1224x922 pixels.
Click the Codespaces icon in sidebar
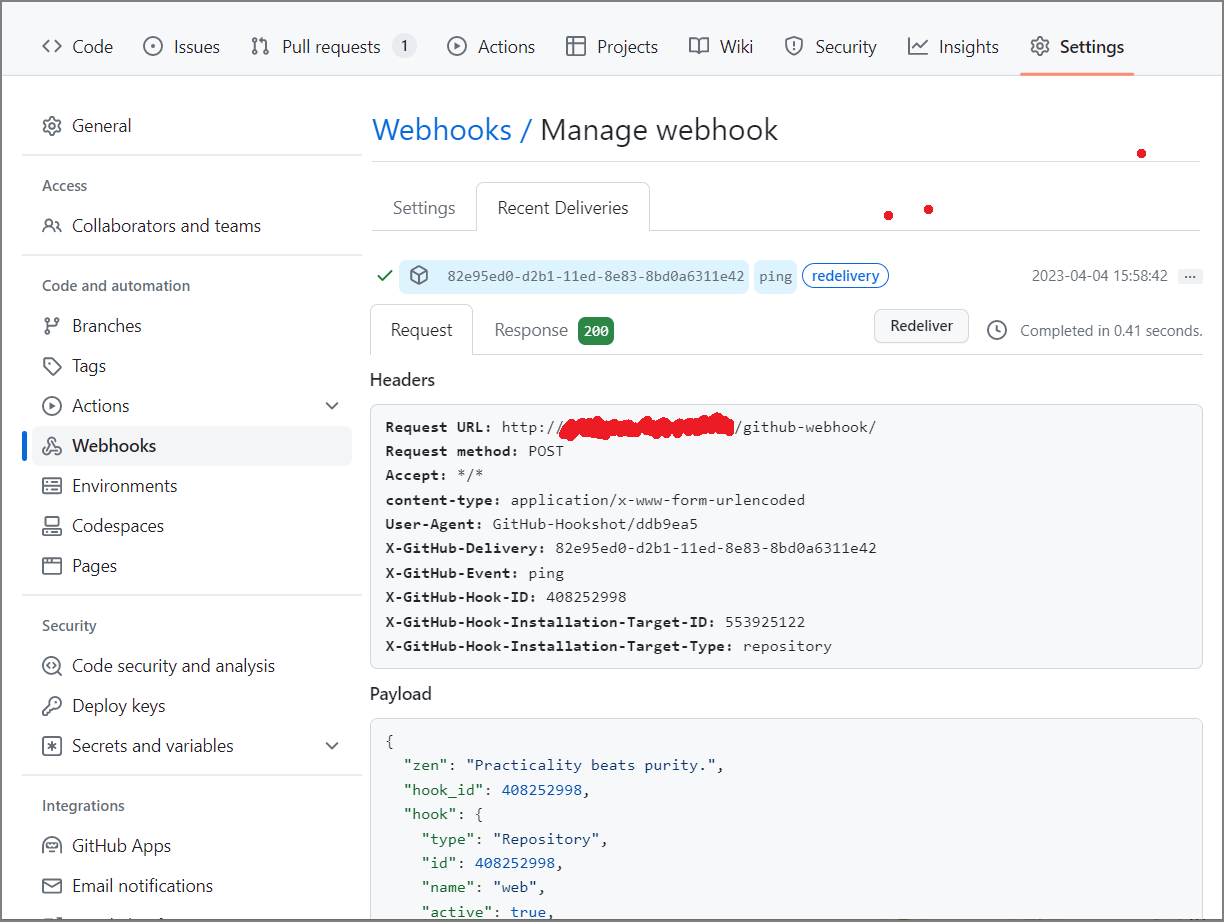tap(51, 526)
